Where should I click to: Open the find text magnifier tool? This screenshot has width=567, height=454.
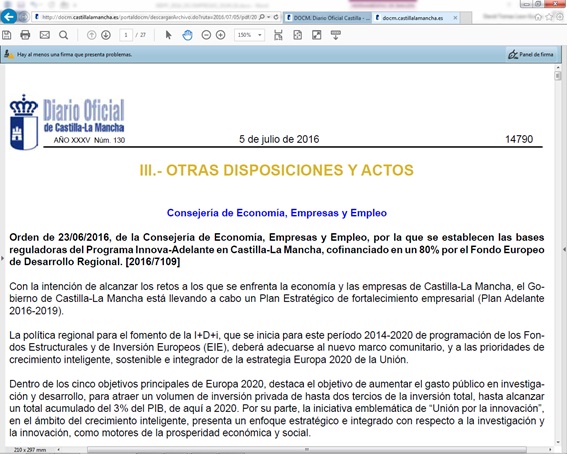click(x=63, y=35)
